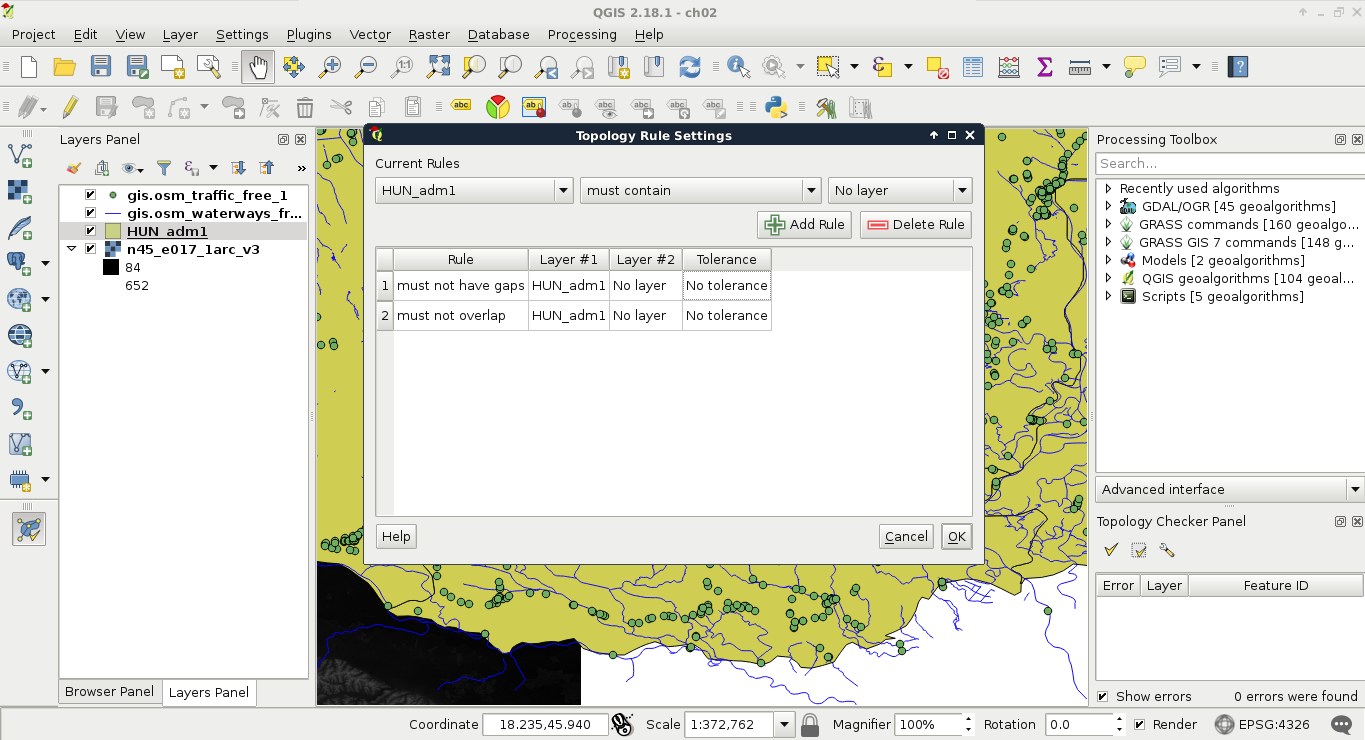Image resolution: width=1365 pixels, height=740 pixels.
Task: Refresh the map canvas
Action: pyautogui.click(x=690, y=67)
